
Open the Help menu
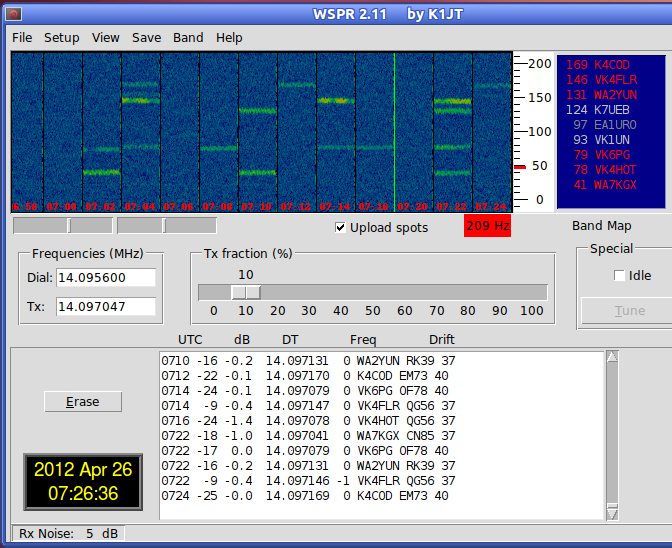(x=229, y=38)
